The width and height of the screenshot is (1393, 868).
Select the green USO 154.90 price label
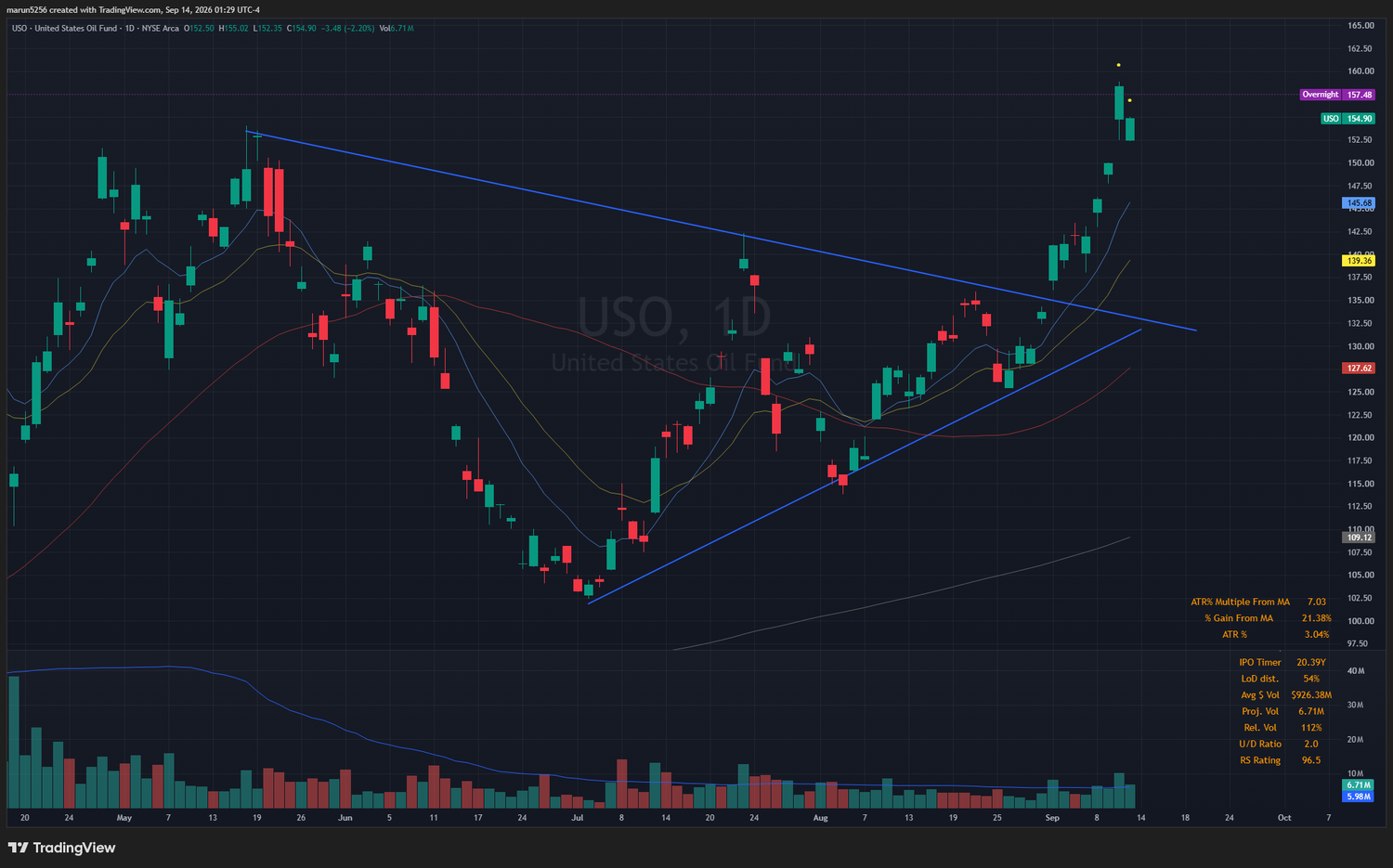(1348, 119)
